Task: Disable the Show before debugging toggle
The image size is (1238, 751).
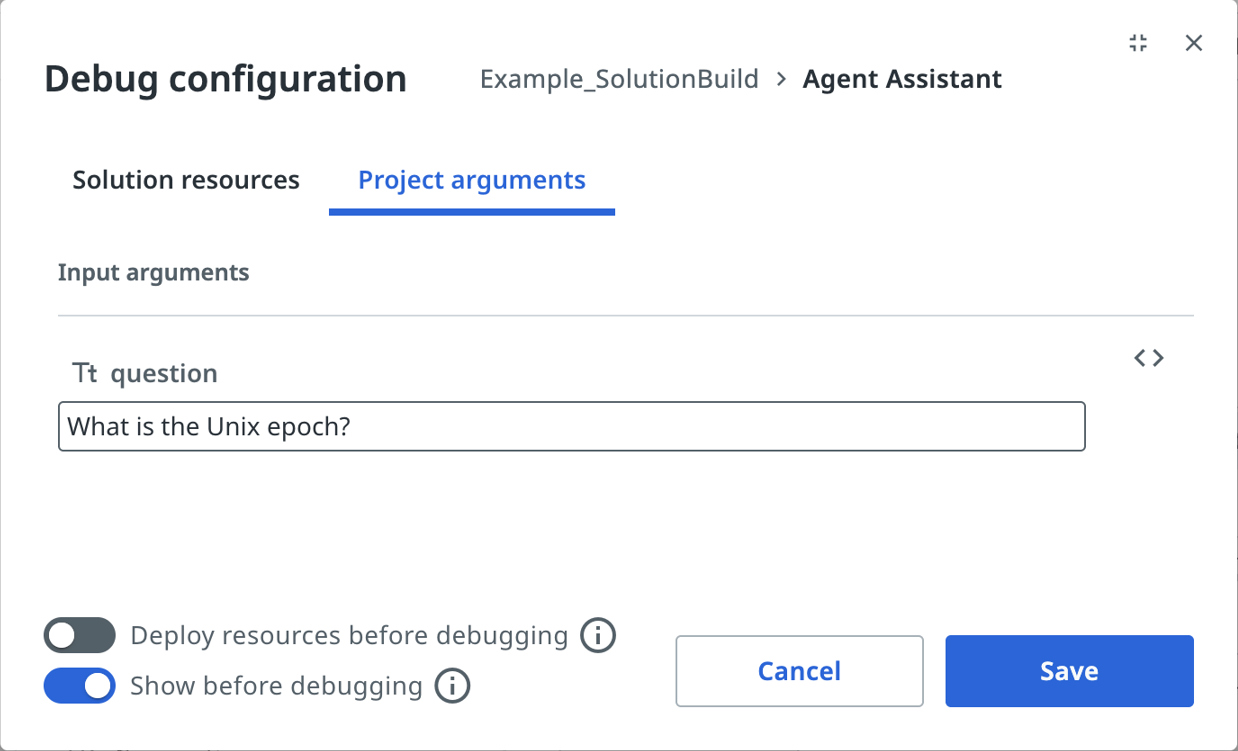Action: click(x=80, y=686)
